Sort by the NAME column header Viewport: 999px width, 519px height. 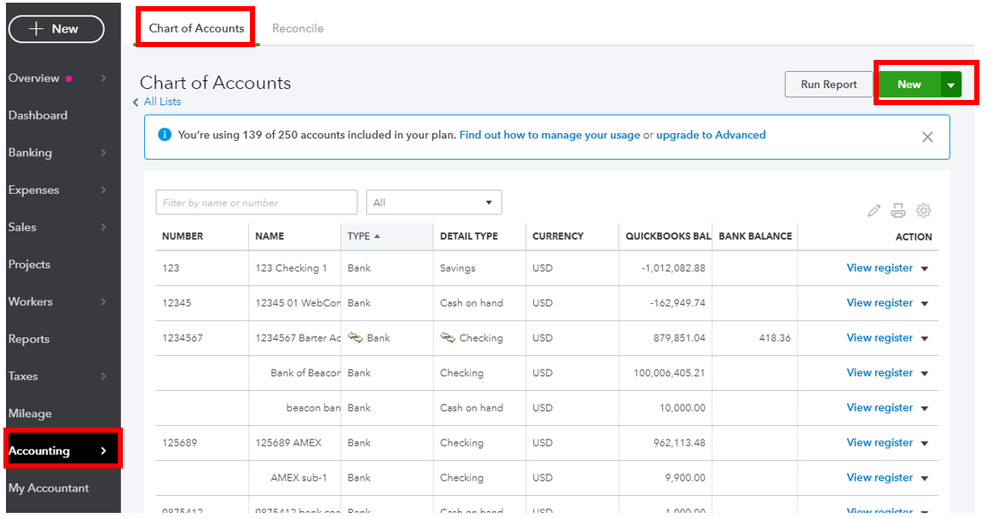click(x=270, y=236)
